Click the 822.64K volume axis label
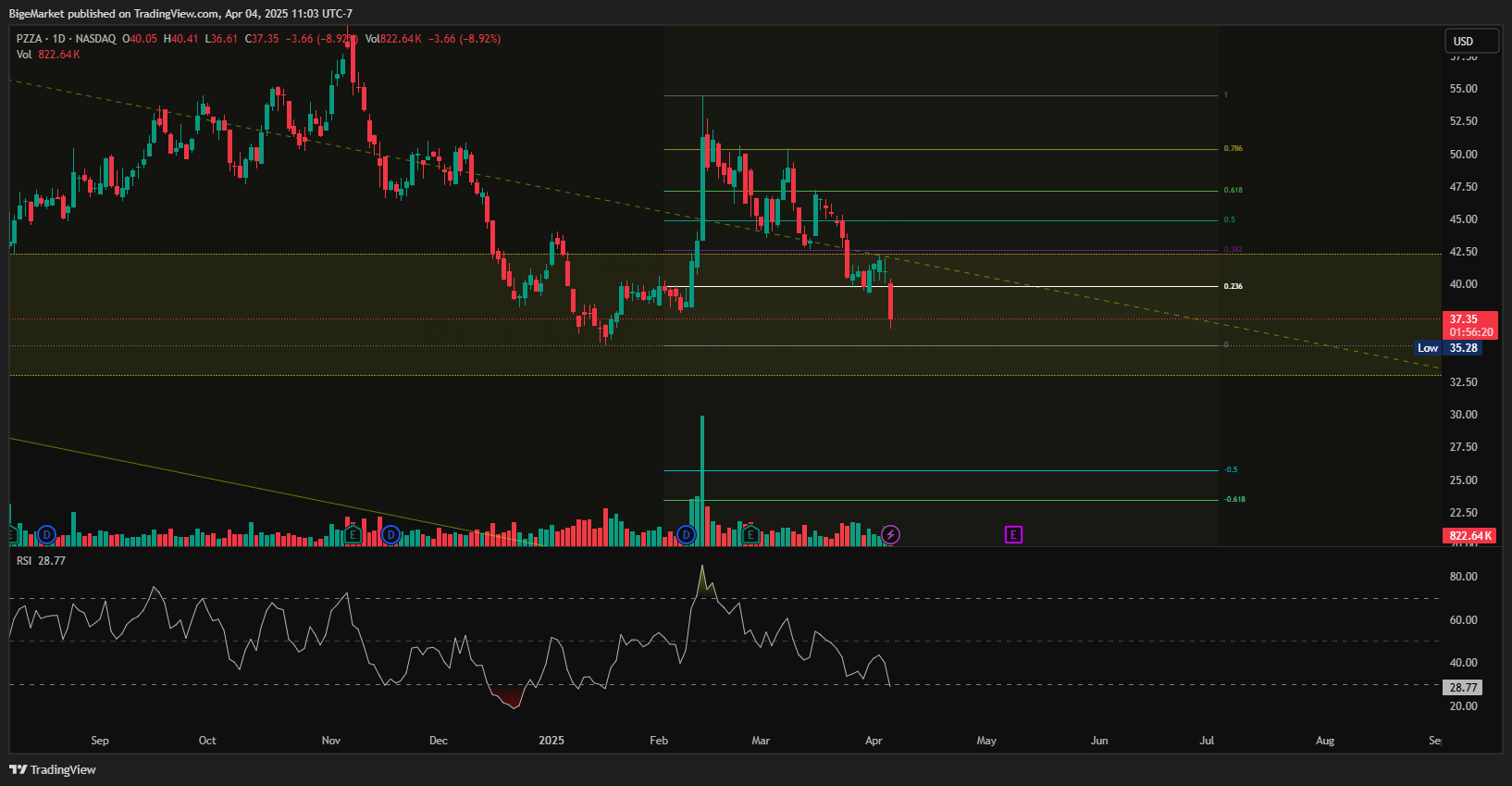This screenshot has height=786, width=1512. tap(1470, 535)
